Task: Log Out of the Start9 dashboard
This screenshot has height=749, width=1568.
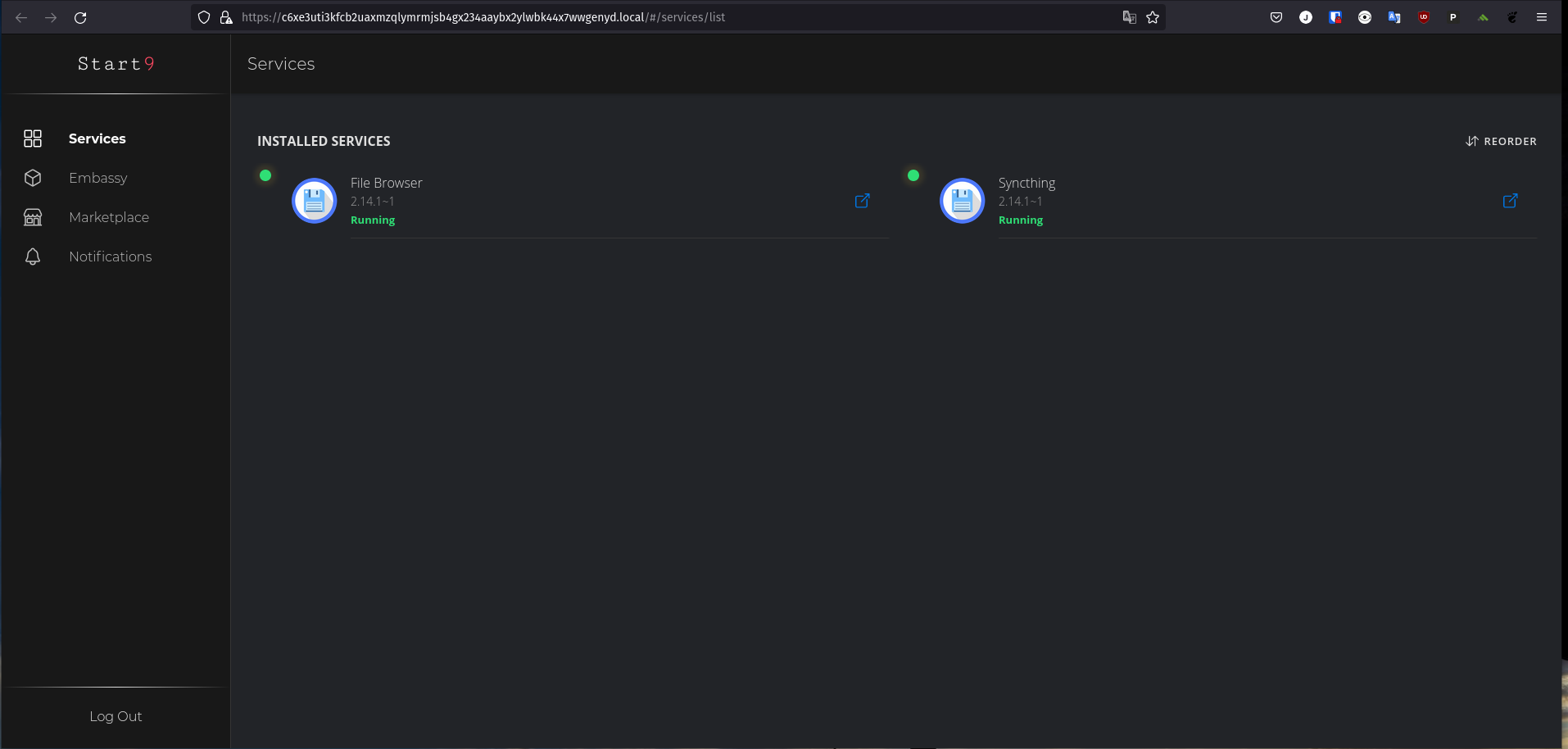Action: point(116,716)
